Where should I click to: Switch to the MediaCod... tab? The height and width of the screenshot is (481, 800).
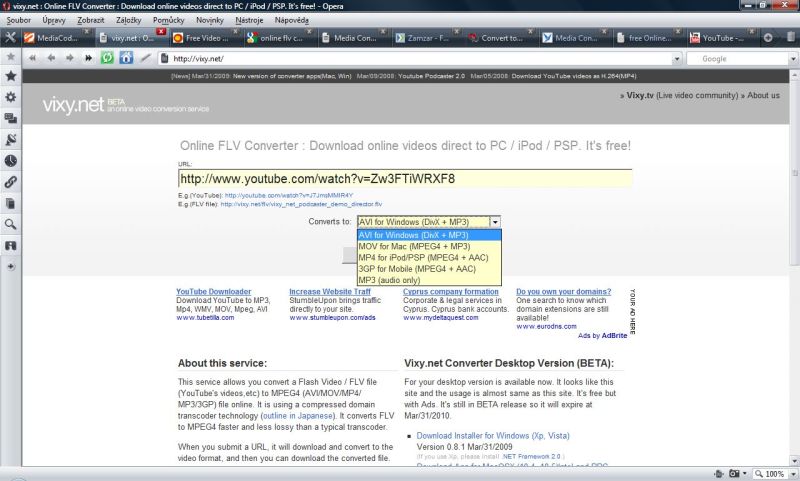point(57,38)
